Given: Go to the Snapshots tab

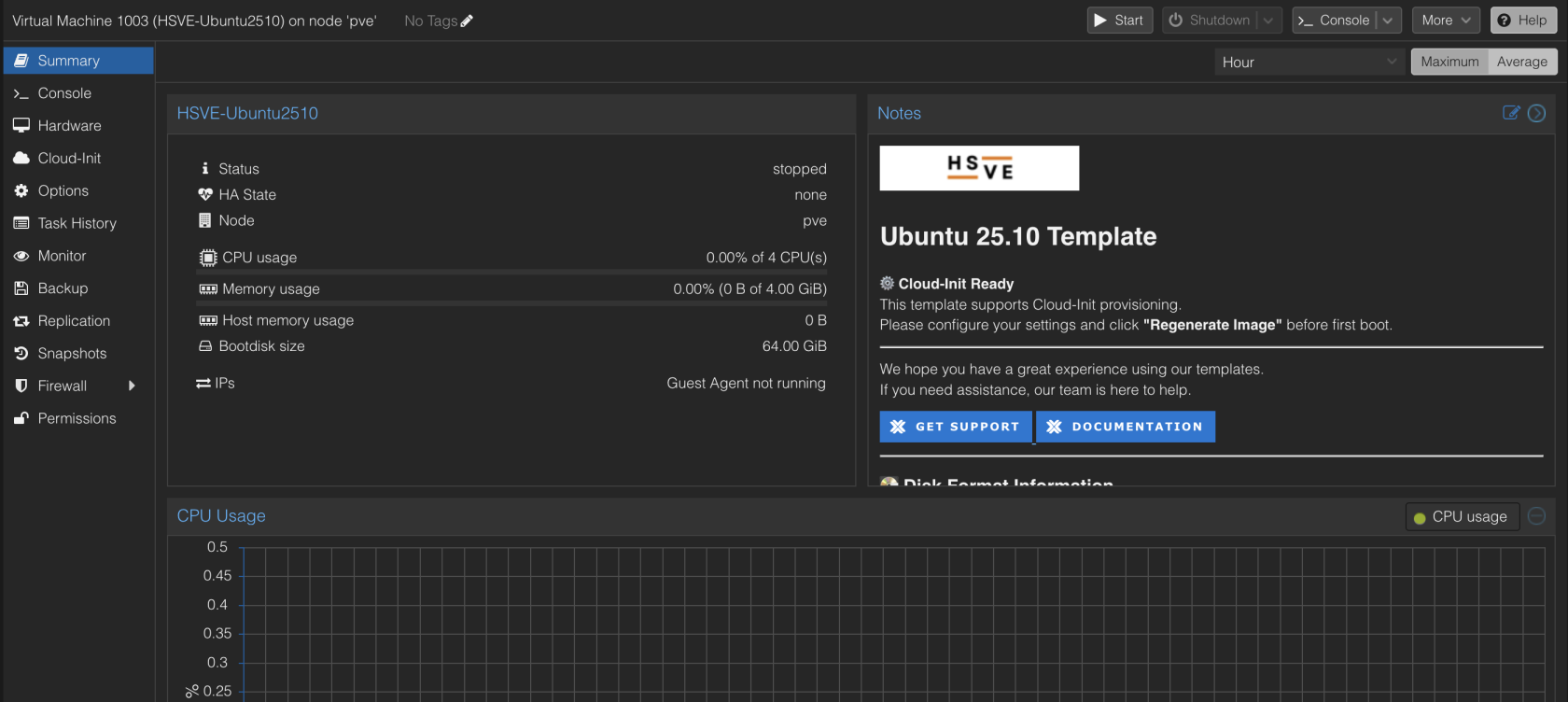Looking at the screenshot, I should click(x=78, y=353).
